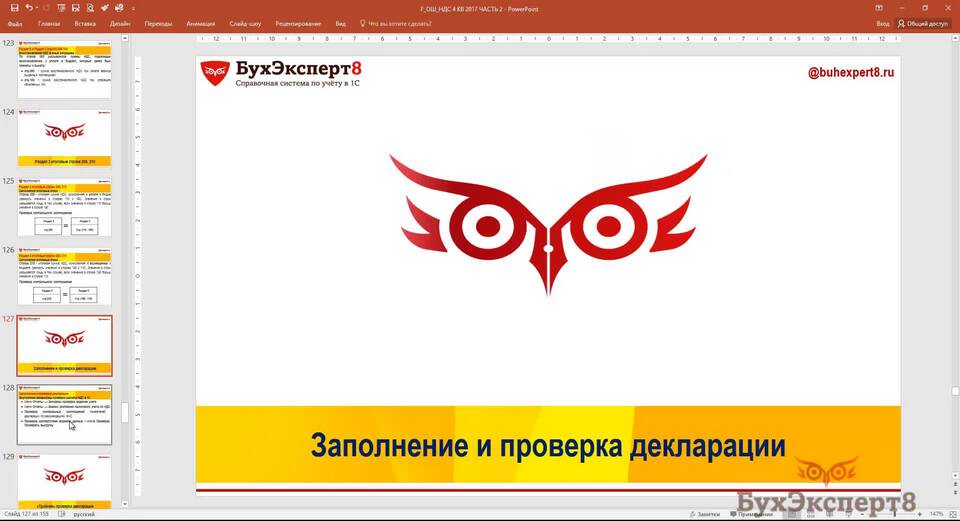Open the Рецензирование ribbon tab

298,24
